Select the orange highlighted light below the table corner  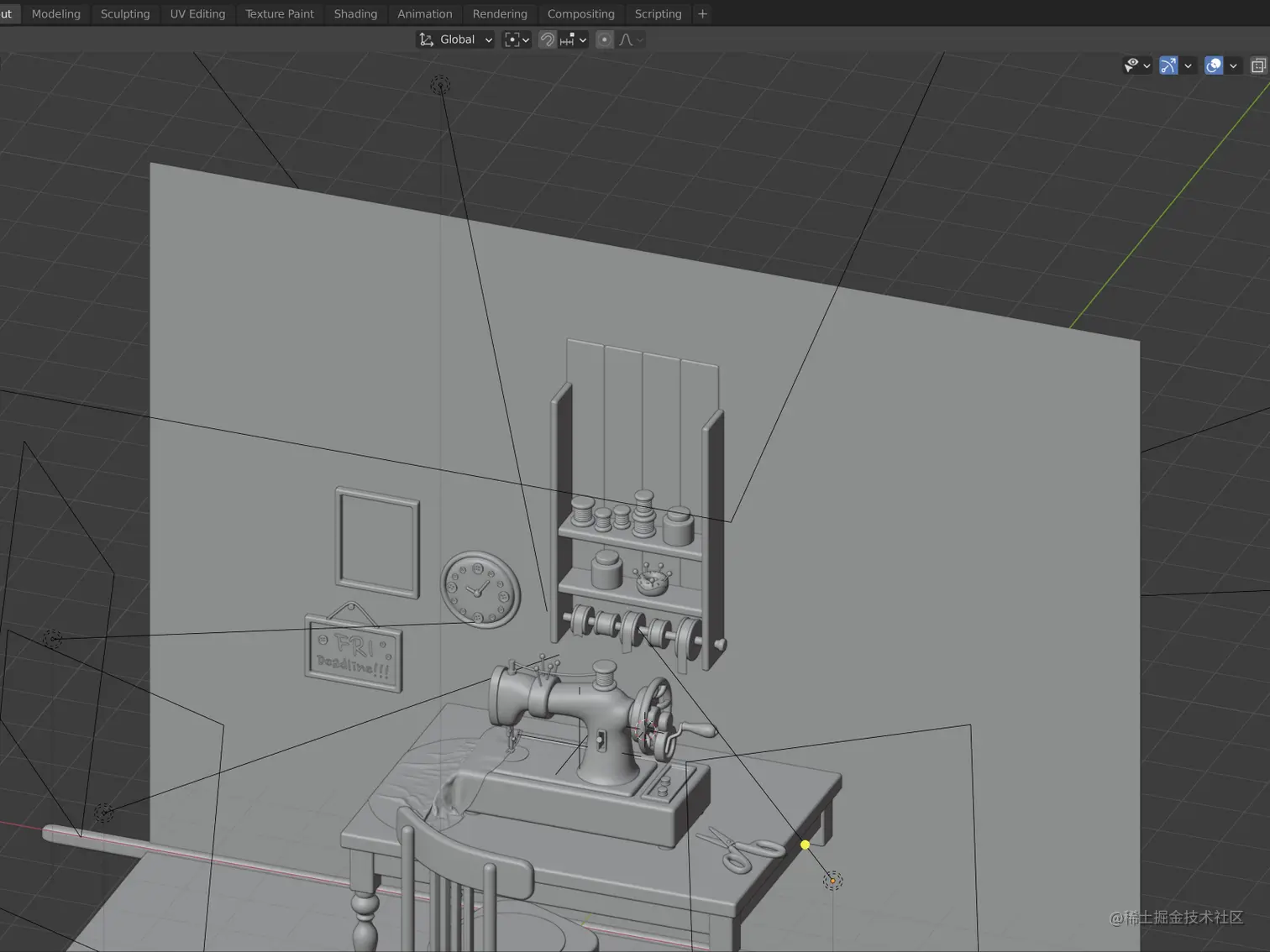pyautogui.click(x=832, y=881)
